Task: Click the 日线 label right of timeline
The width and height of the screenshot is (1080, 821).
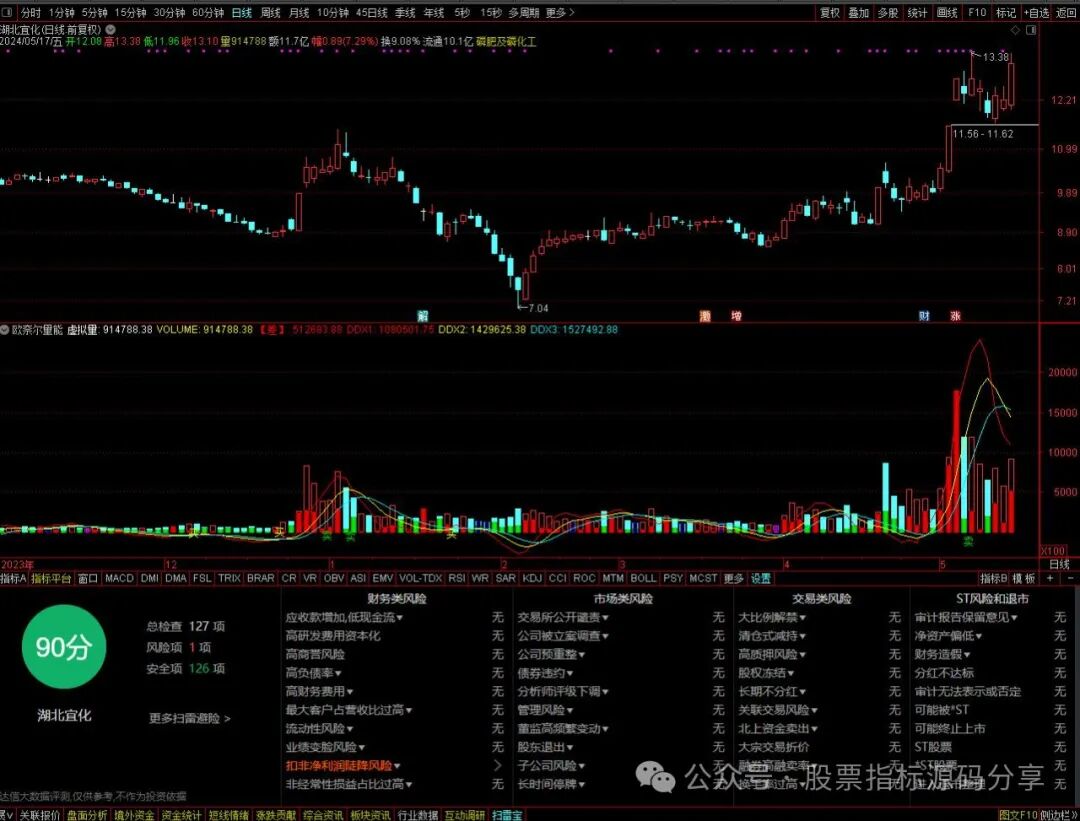Action: [1059, 564]
